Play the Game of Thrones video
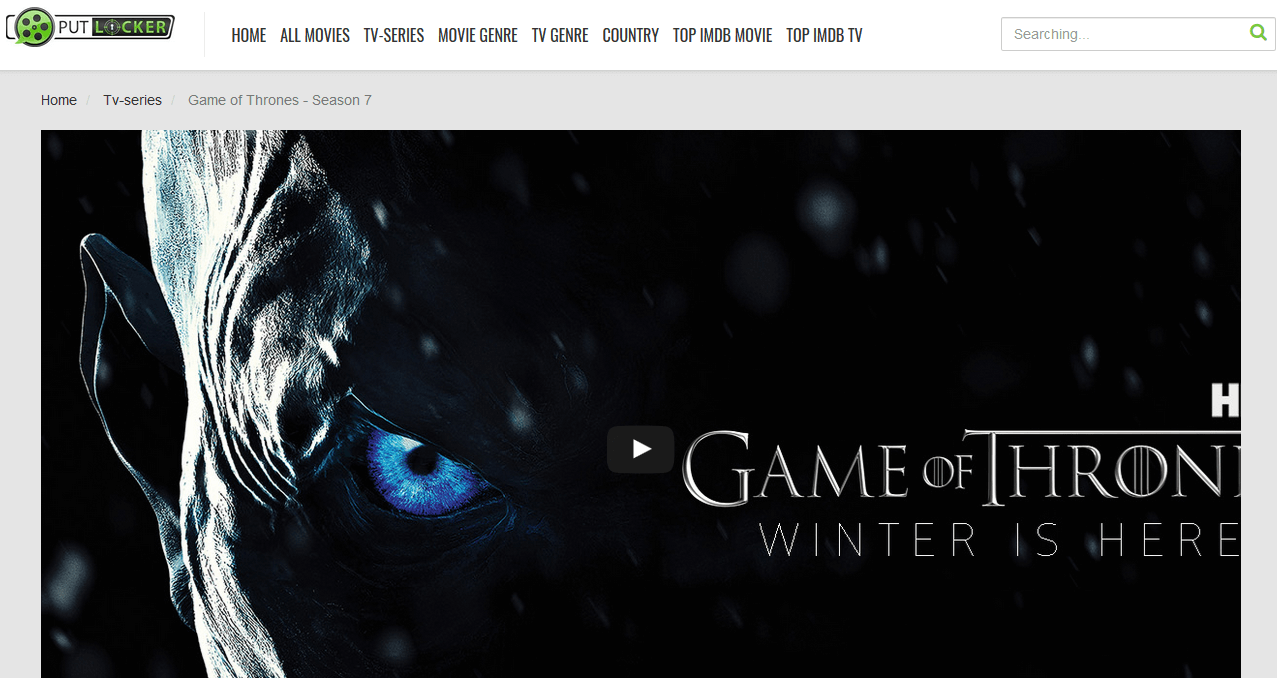 (x=640, y=449)
